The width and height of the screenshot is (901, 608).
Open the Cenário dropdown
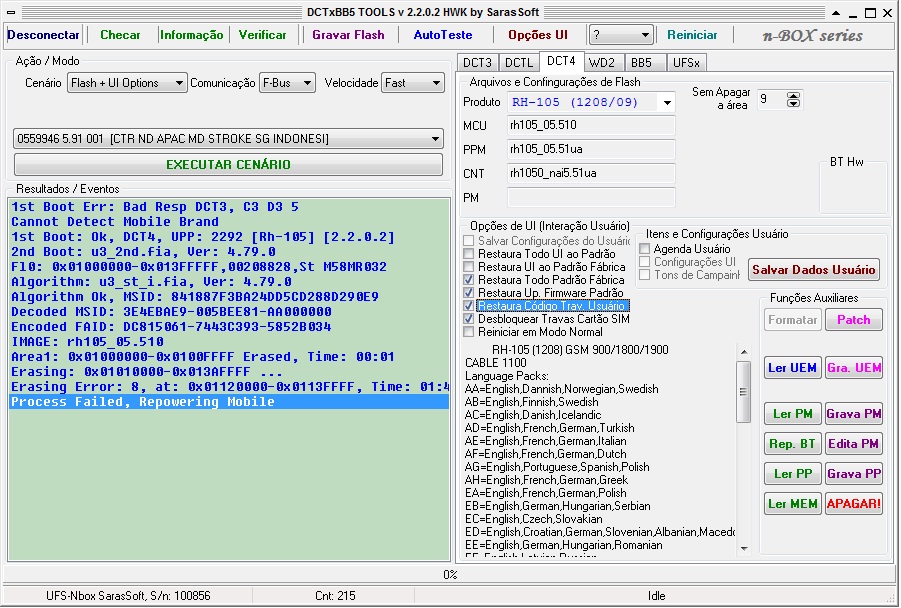click(x=127, y=83)
